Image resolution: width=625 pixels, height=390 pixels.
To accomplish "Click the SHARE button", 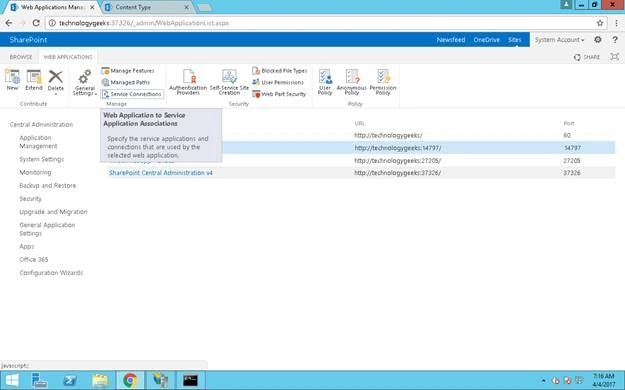I will tap(587, 57).
